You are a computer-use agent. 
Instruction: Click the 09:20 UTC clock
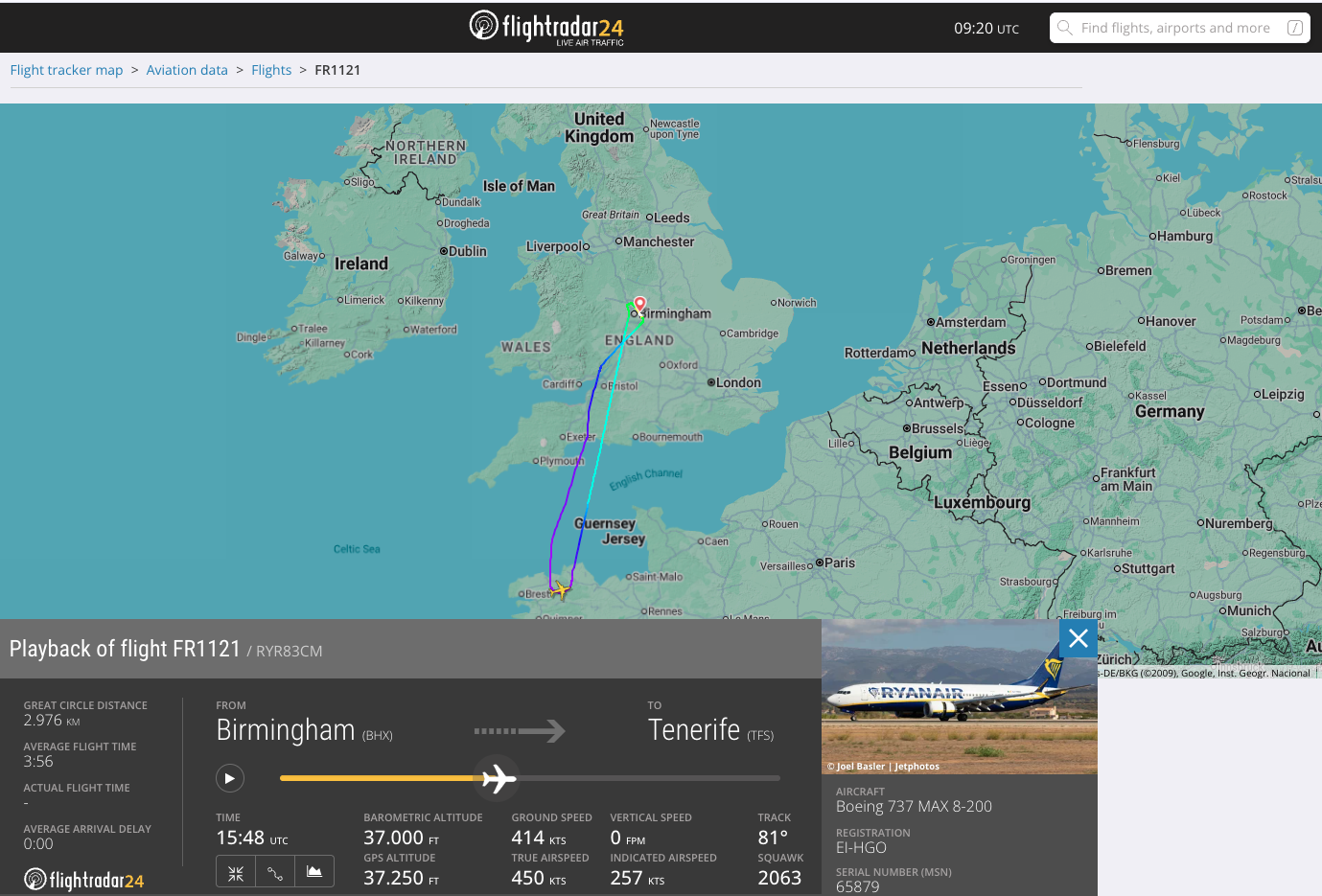pos(986,29)
